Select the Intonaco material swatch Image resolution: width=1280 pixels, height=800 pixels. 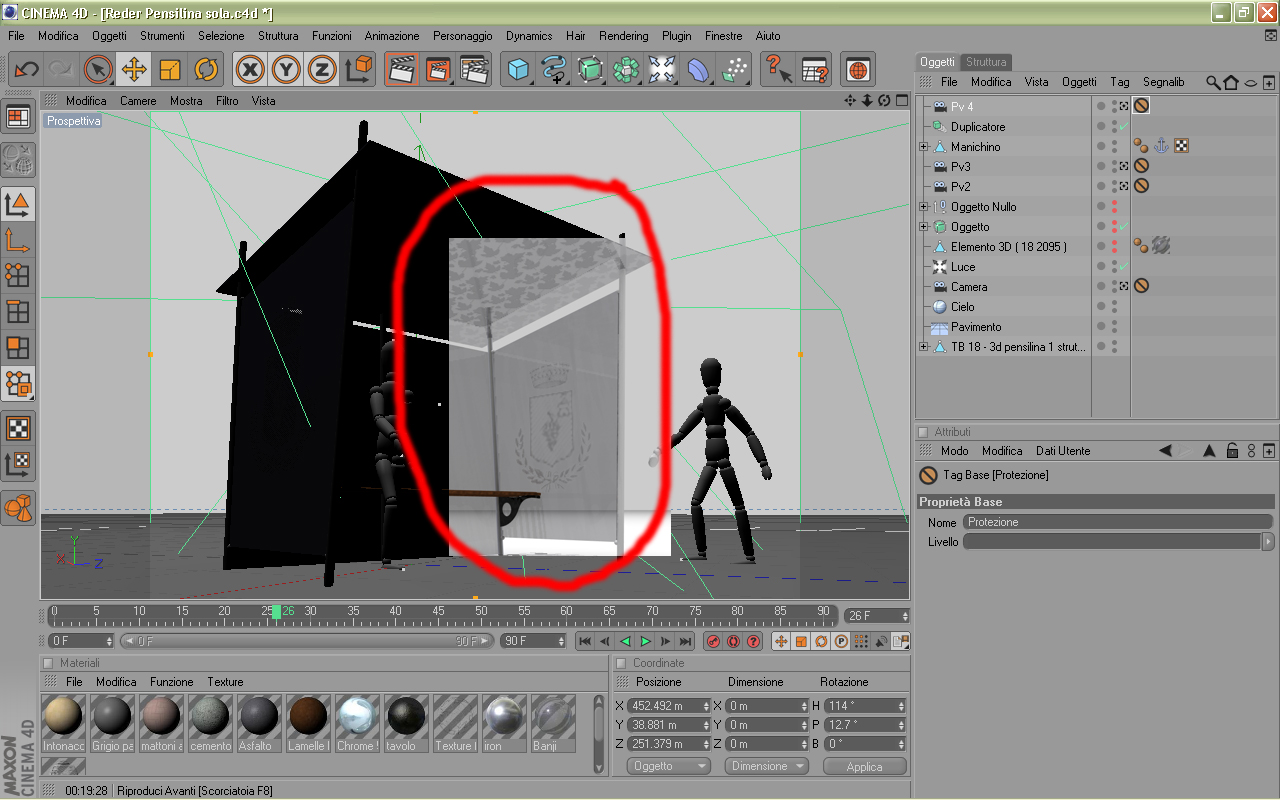pos(64,724)
